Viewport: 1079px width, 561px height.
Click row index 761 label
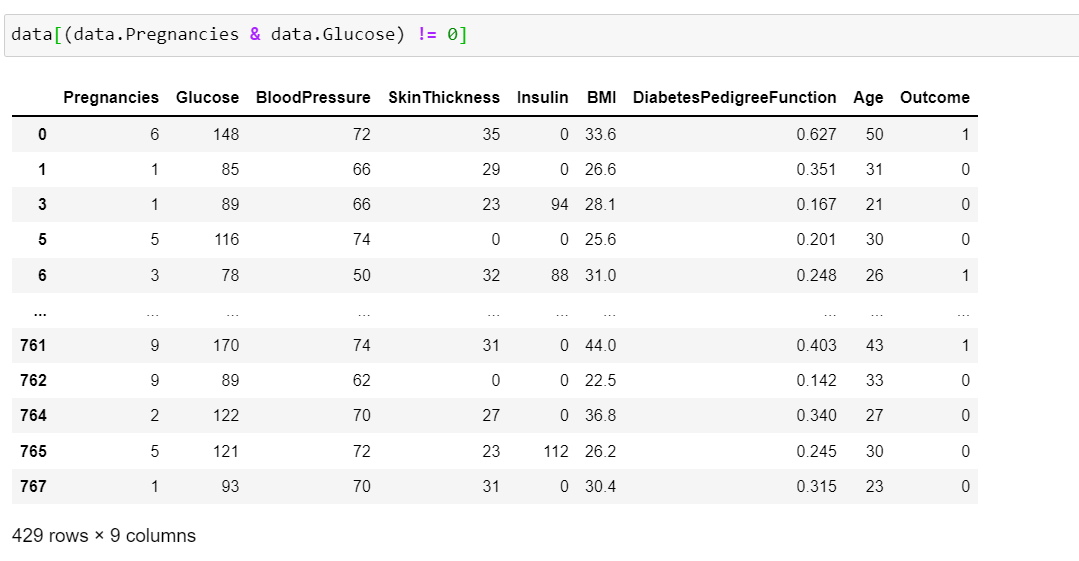click(33, 345)
